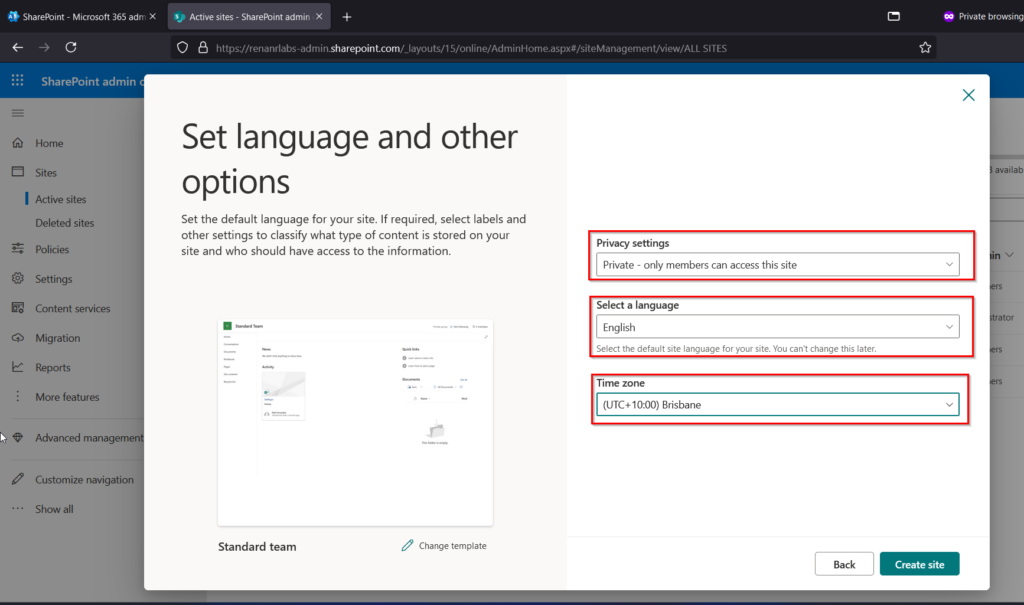Open a new browser tab
This screenshot has width=1024, height=605.
347,17
